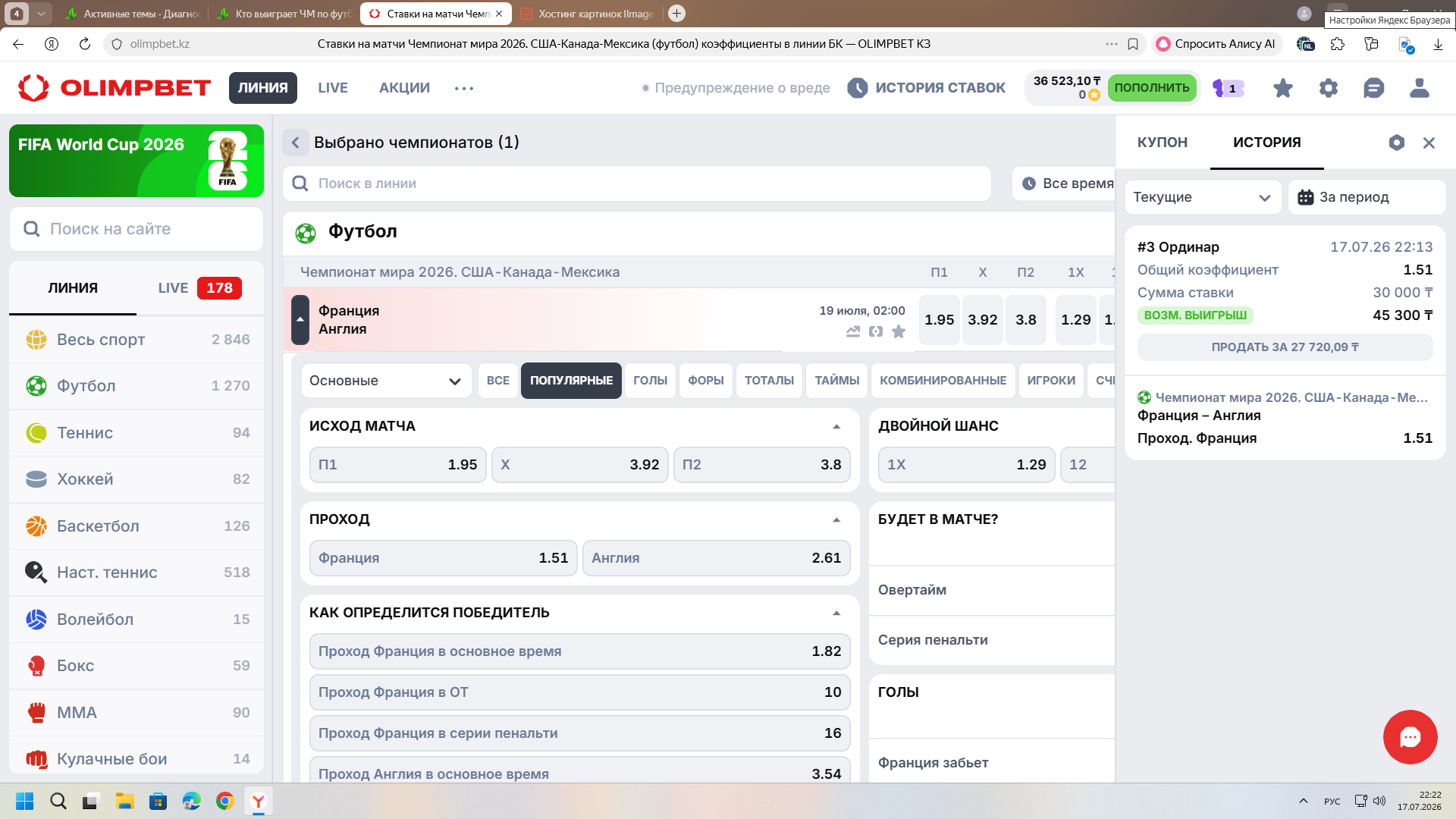Add Франция–Англия match to favorites
Viewport: 1456px width, 819px height.
tap(899, 331)
